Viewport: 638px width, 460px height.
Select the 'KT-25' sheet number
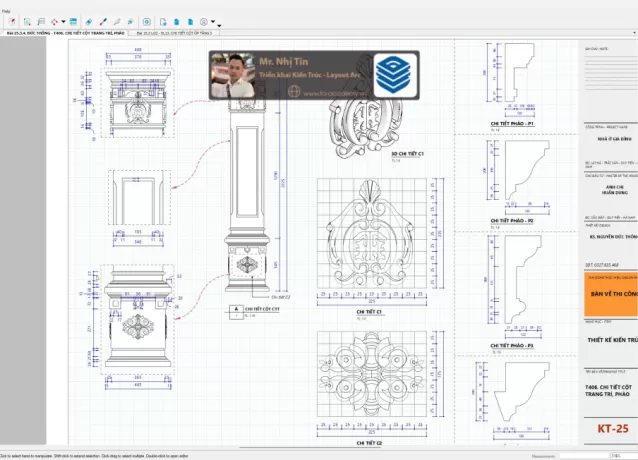pos(613,429)
